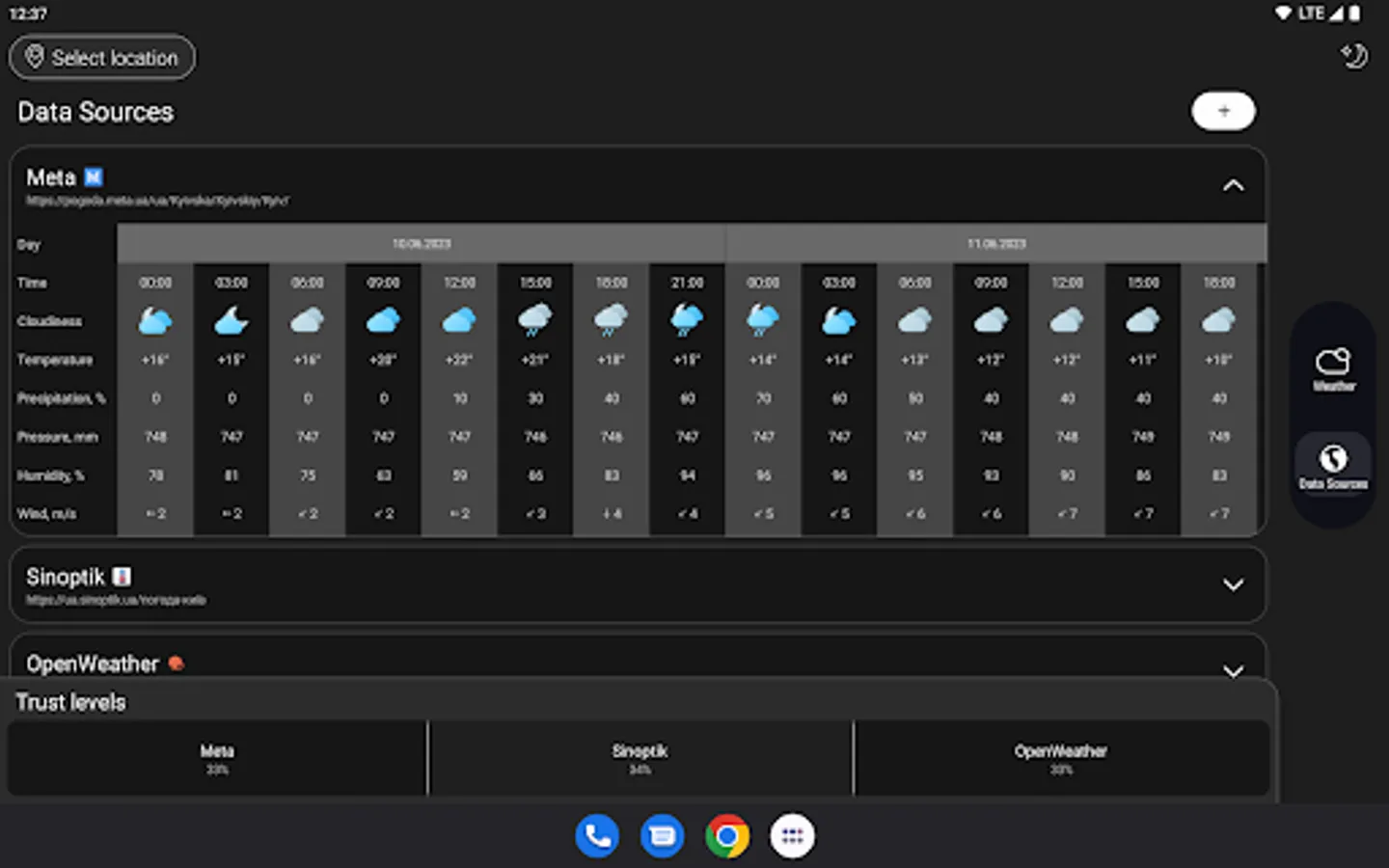Open the Select location picker
Screen dimensions: 1389x868
coord(102,58)
